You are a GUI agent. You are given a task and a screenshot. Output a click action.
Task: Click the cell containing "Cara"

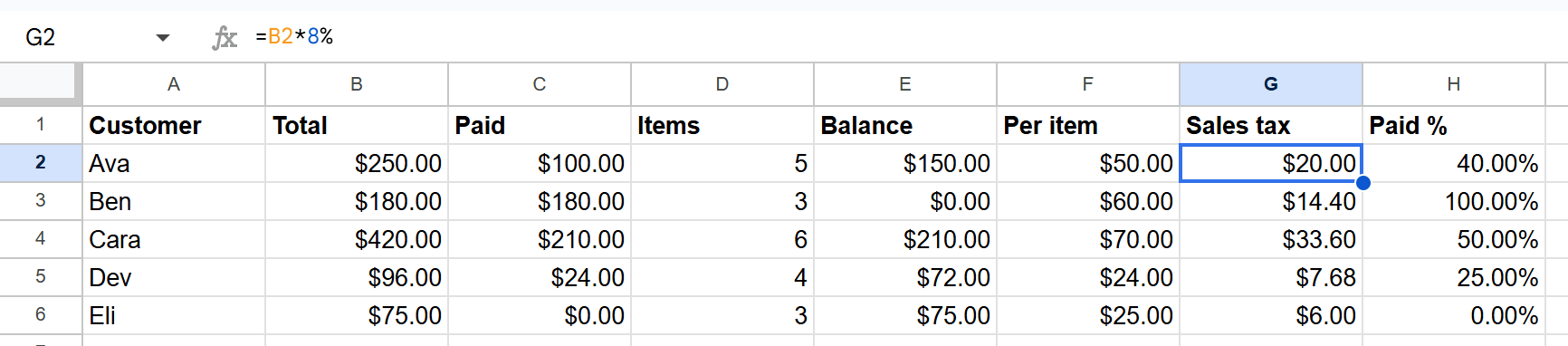tap(174, 239)
